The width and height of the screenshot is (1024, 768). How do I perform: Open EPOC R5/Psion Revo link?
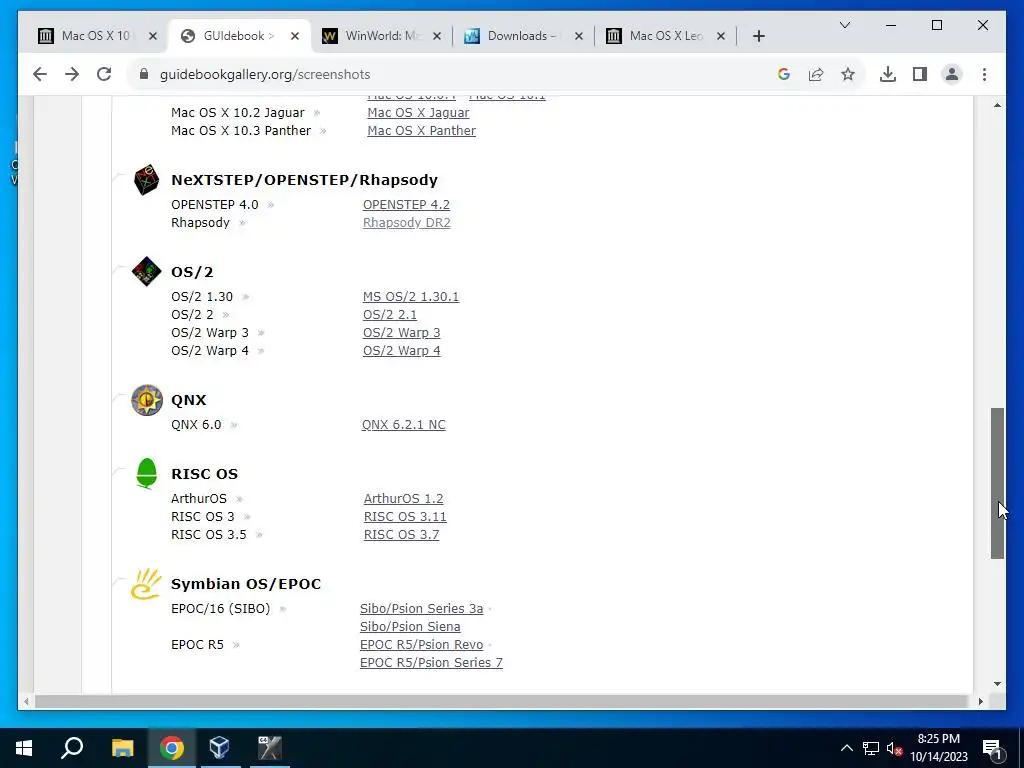click(421, 645)
